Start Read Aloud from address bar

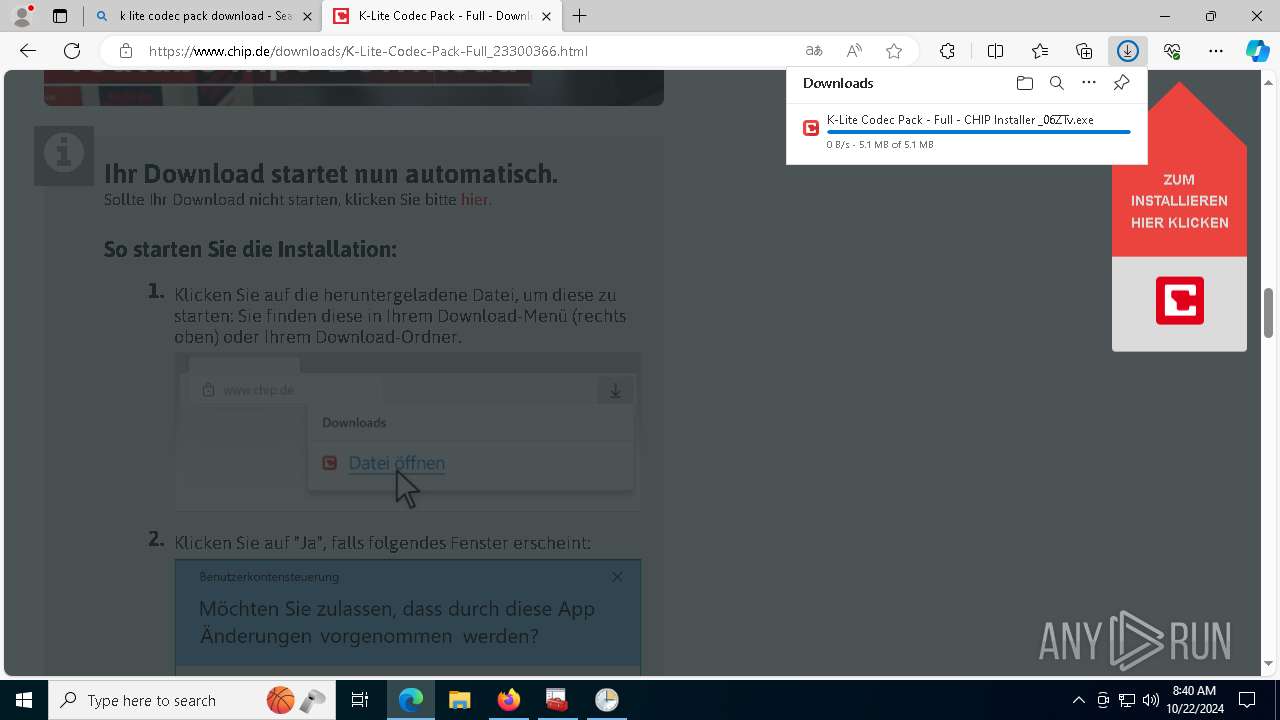point(854,51)
